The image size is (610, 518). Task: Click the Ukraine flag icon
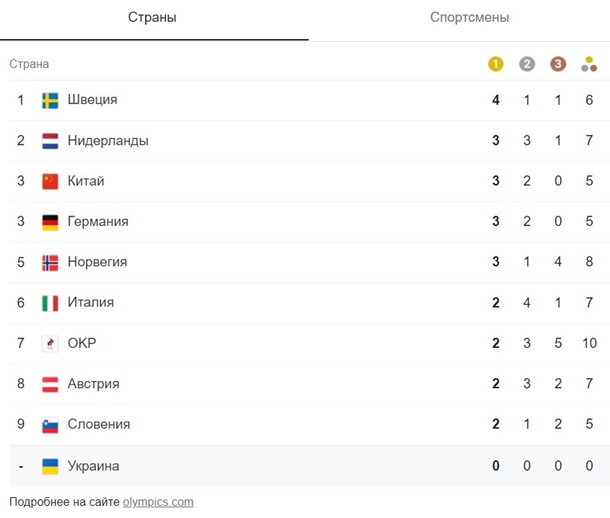(50, 466)
